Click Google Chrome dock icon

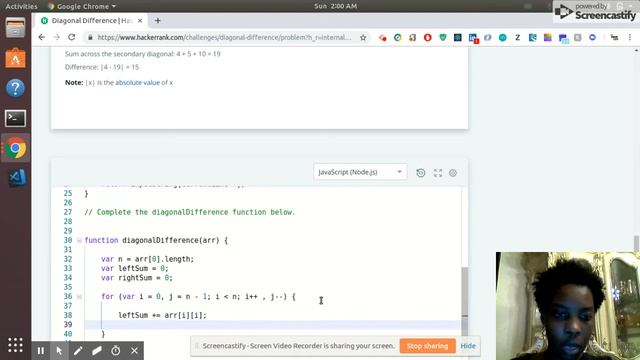pos(16,148)
